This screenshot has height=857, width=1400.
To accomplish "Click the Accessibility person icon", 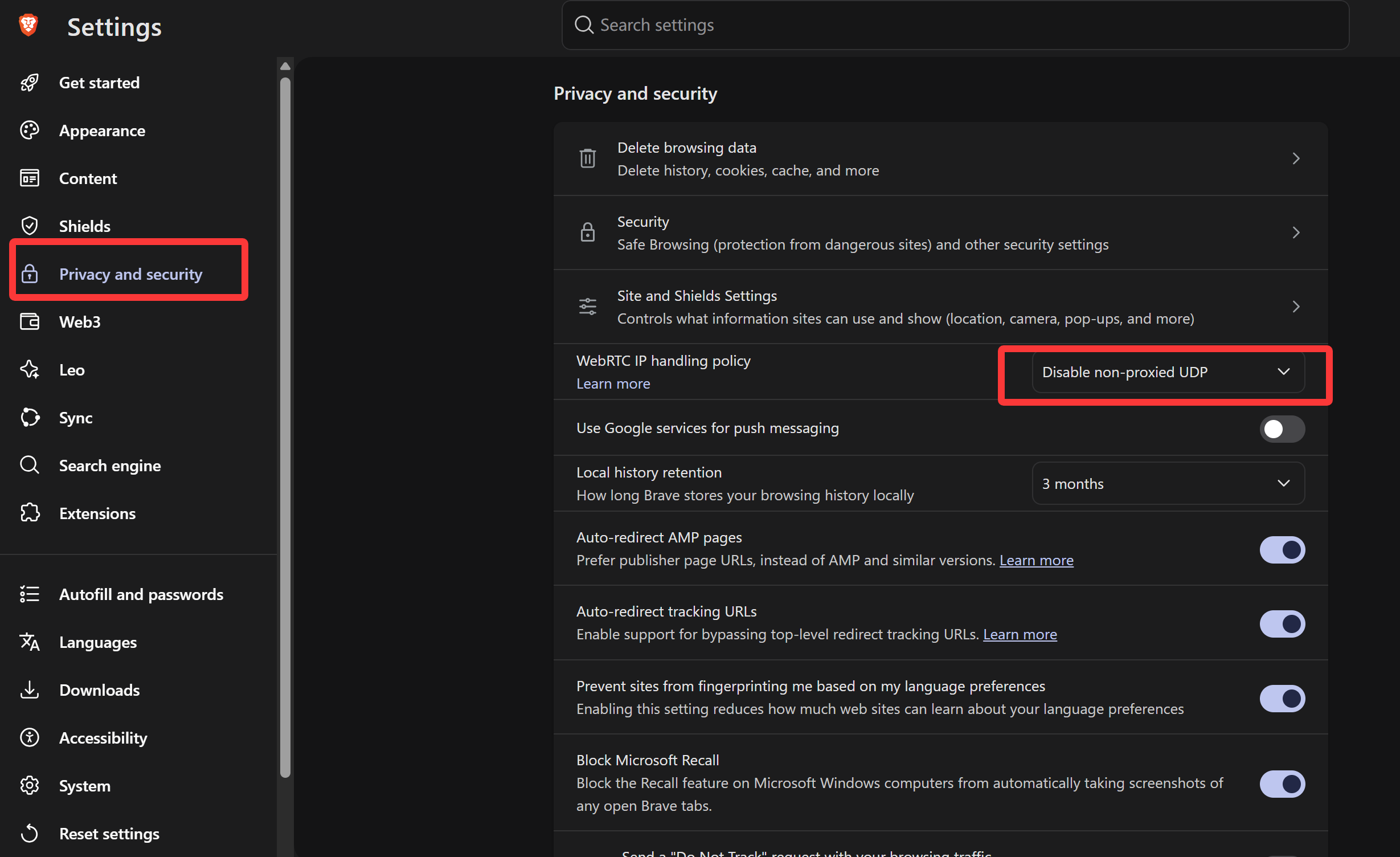I will coord(30,738).
